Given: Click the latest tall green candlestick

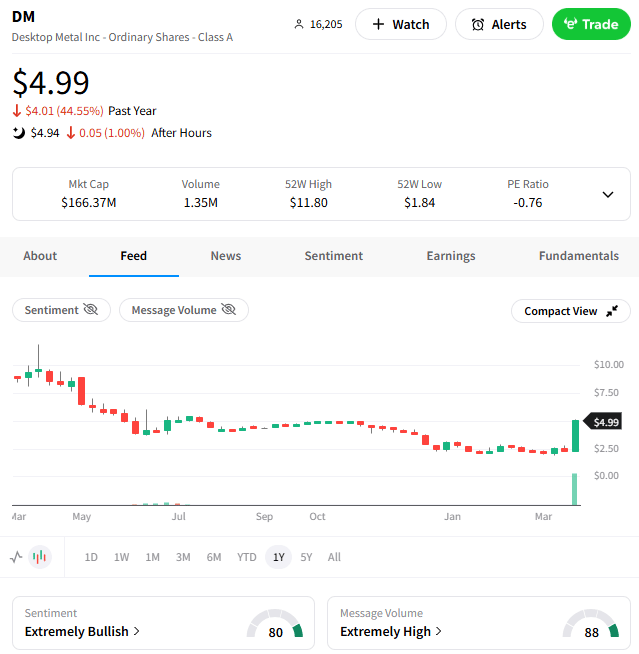Looking at the screenshot, I should 576,435.
